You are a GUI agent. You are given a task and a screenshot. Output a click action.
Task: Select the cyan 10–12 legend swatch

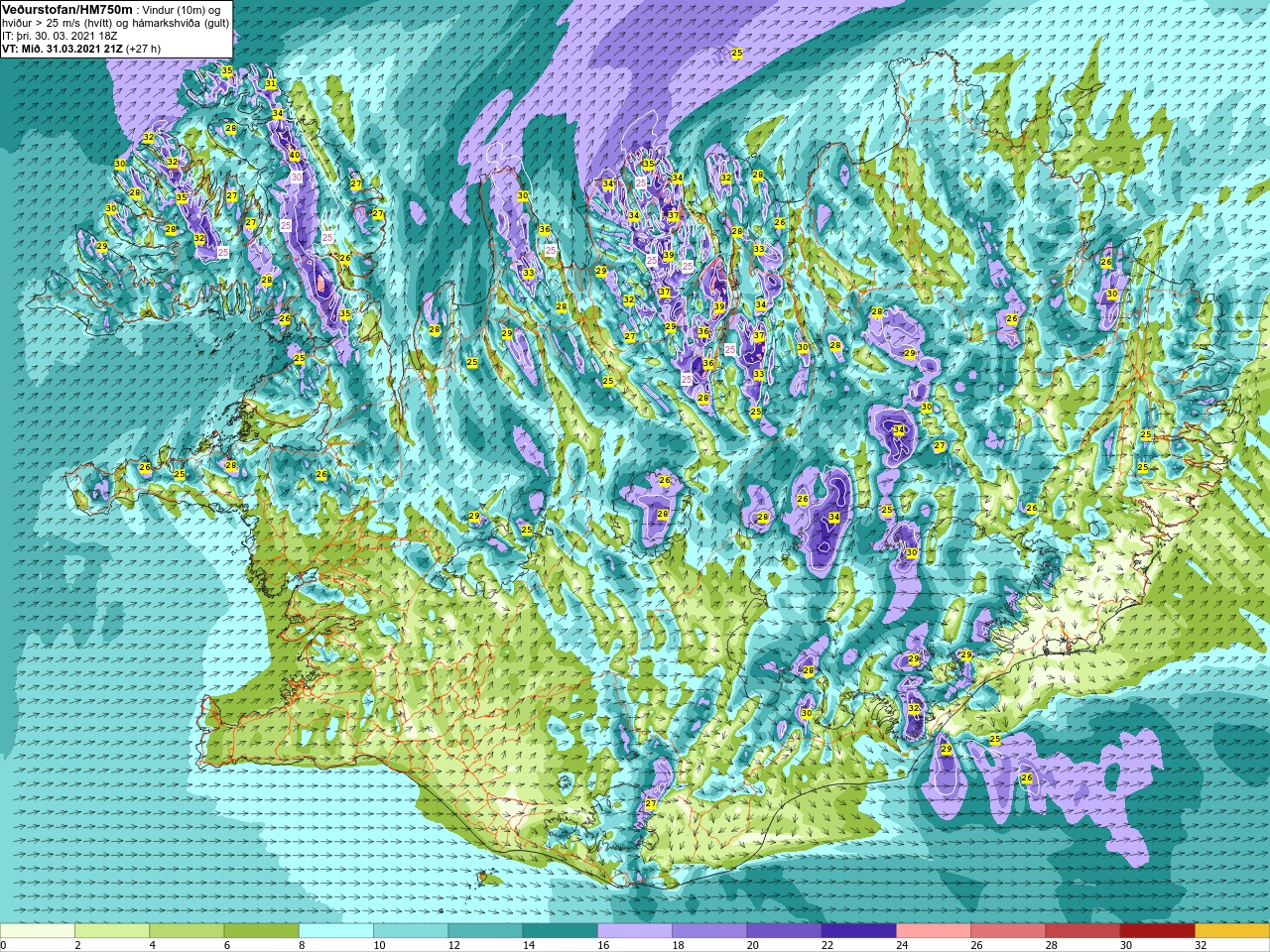(411, 932)
